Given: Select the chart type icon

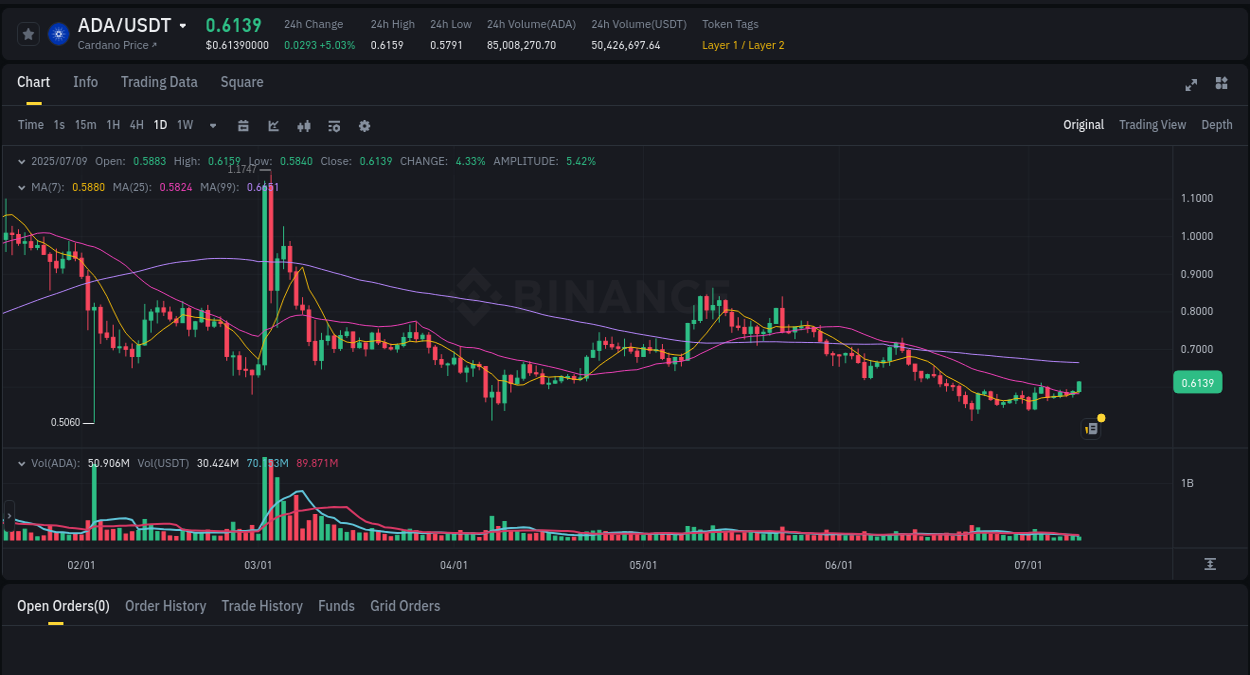Looking at the screenshot, I should 272,125.
